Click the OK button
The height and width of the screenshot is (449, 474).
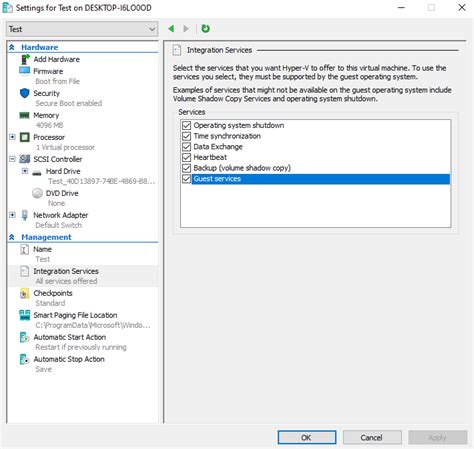[x=307, y=437]
